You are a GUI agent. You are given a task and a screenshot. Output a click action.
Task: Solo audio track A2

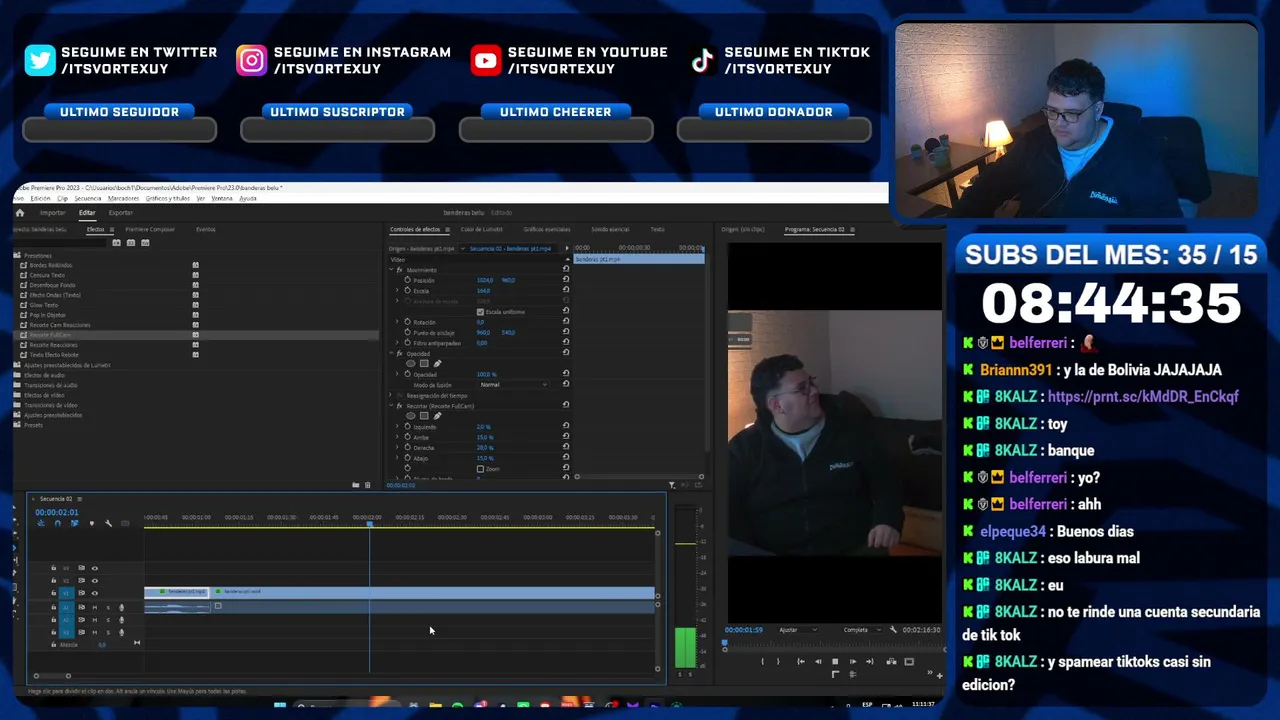(108, 619)
